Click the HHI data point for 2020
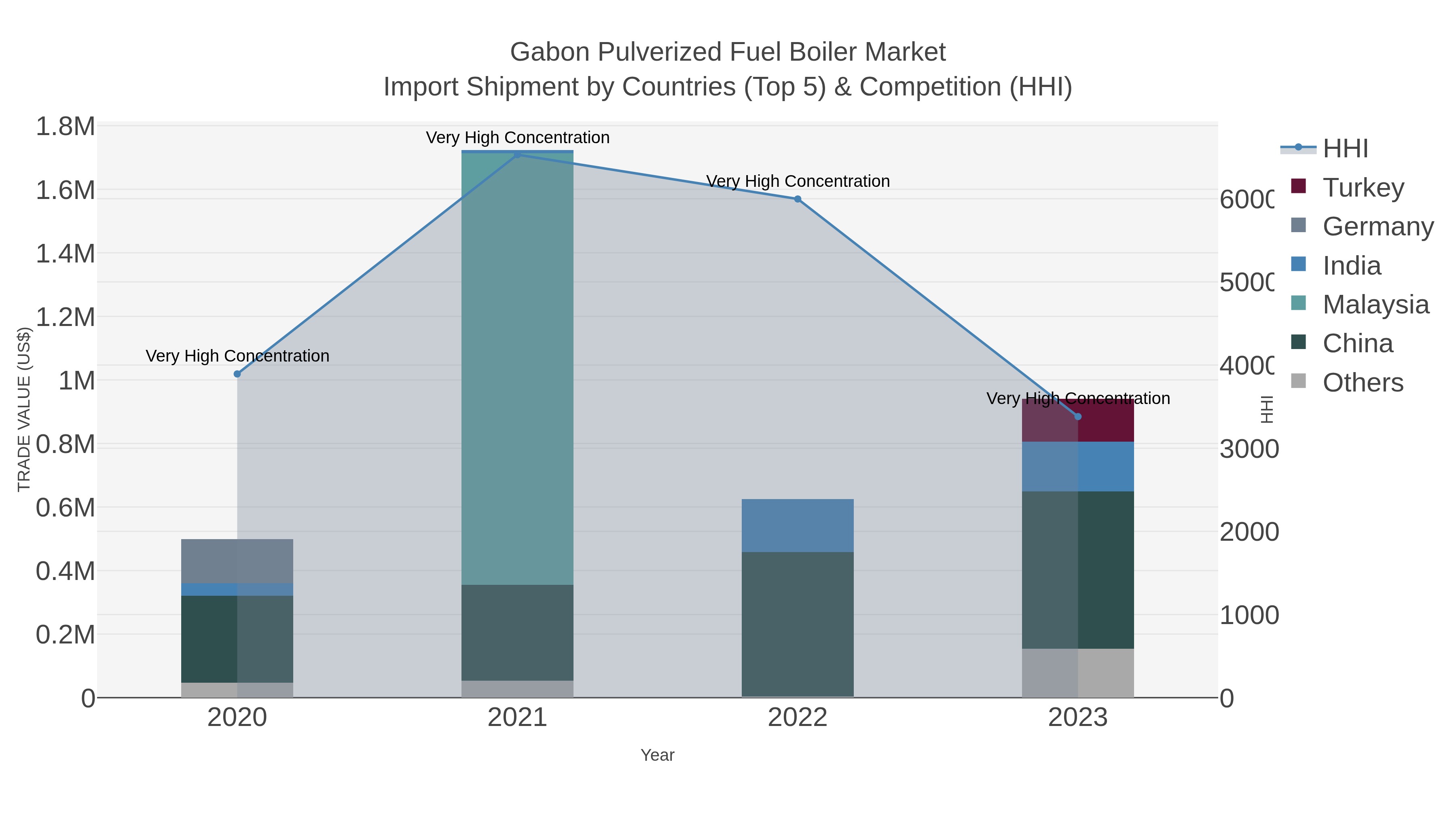The height and width of the screenshot is (819, 1456). [x=237, y=374]
